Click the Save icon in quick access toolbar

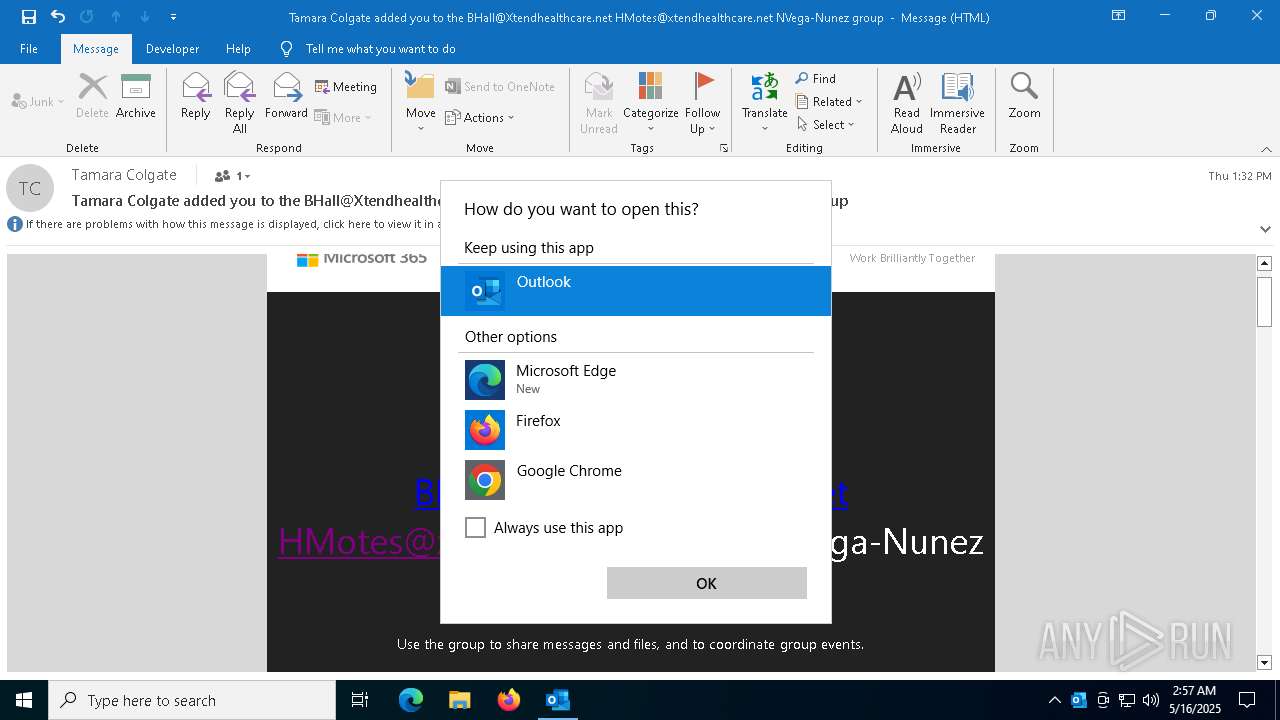point(28,17)
